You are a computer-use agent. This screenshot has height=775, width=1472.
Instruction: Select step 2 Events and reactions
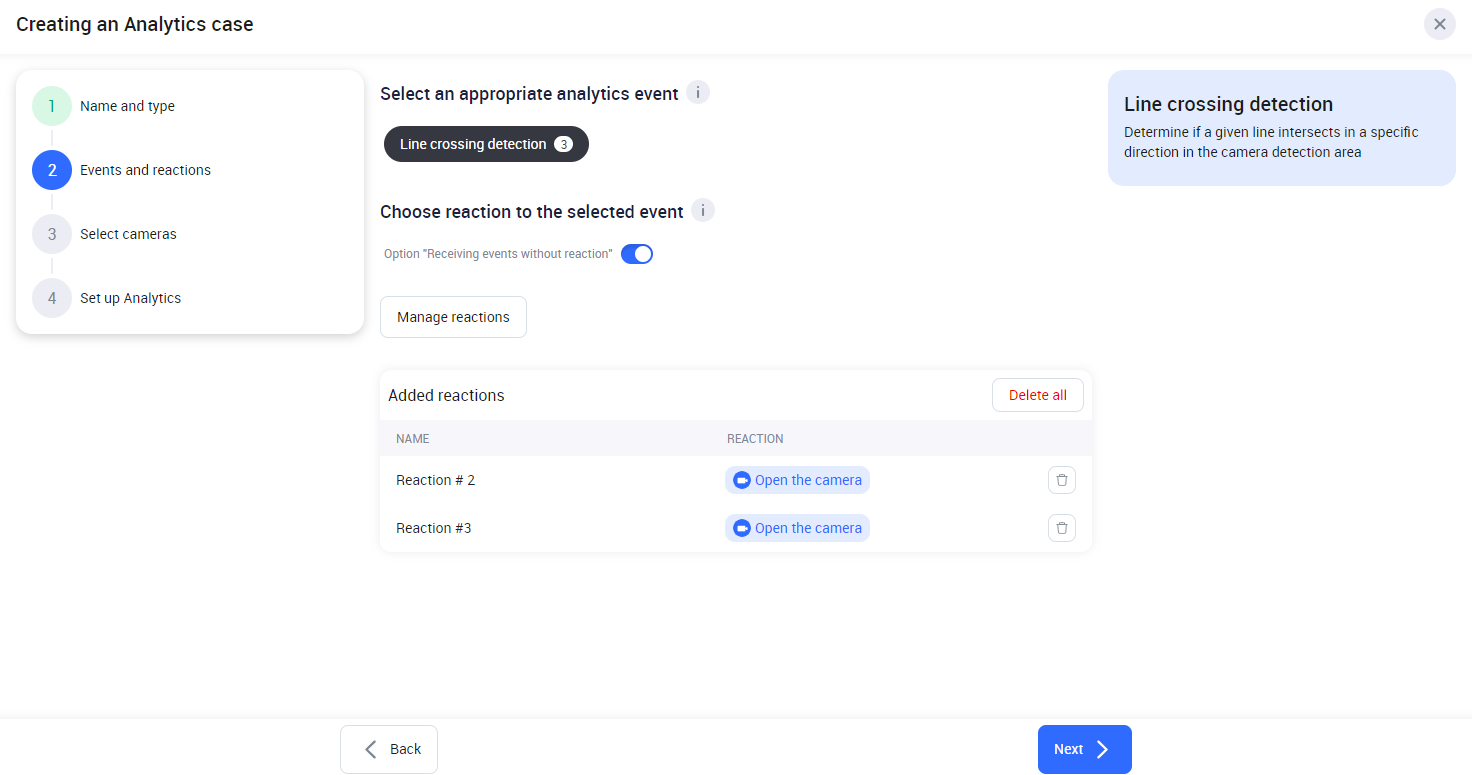coord(52,170)
